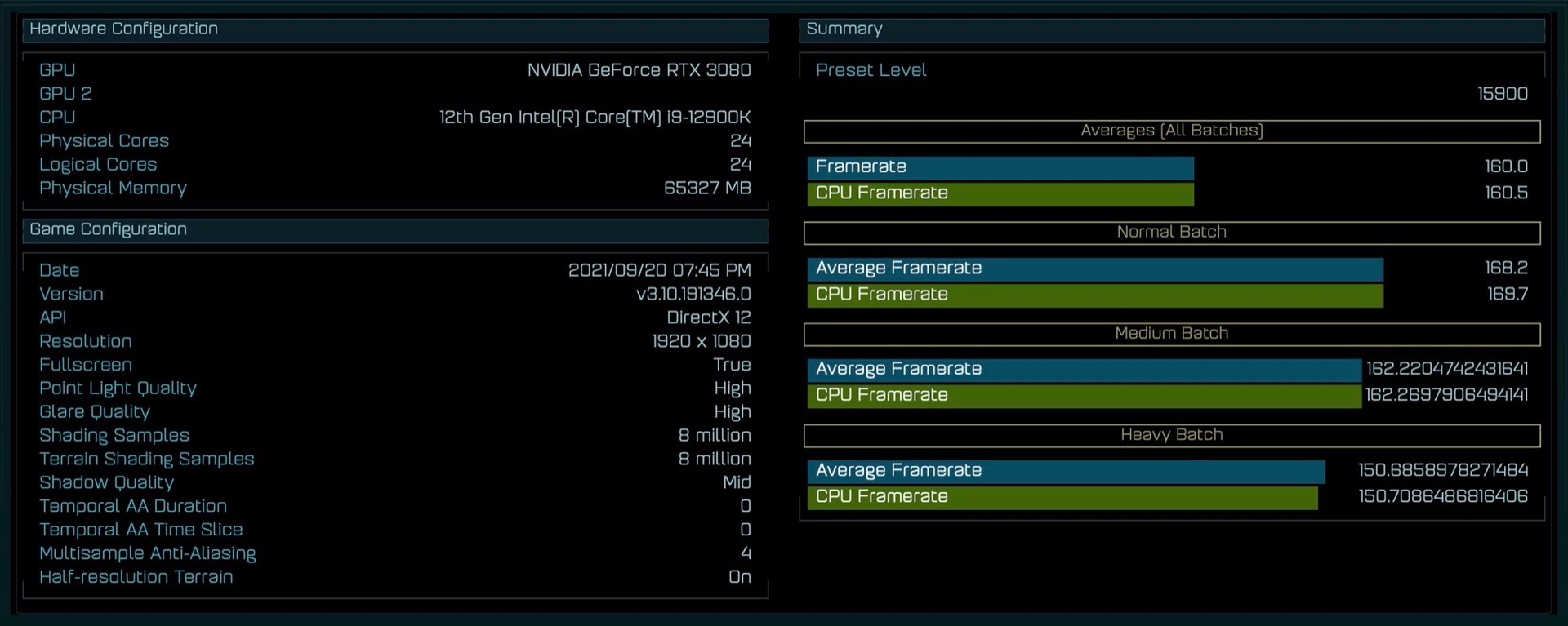Click the blue Framerate bar under Averages
1568x626 pixels.
1000,167
